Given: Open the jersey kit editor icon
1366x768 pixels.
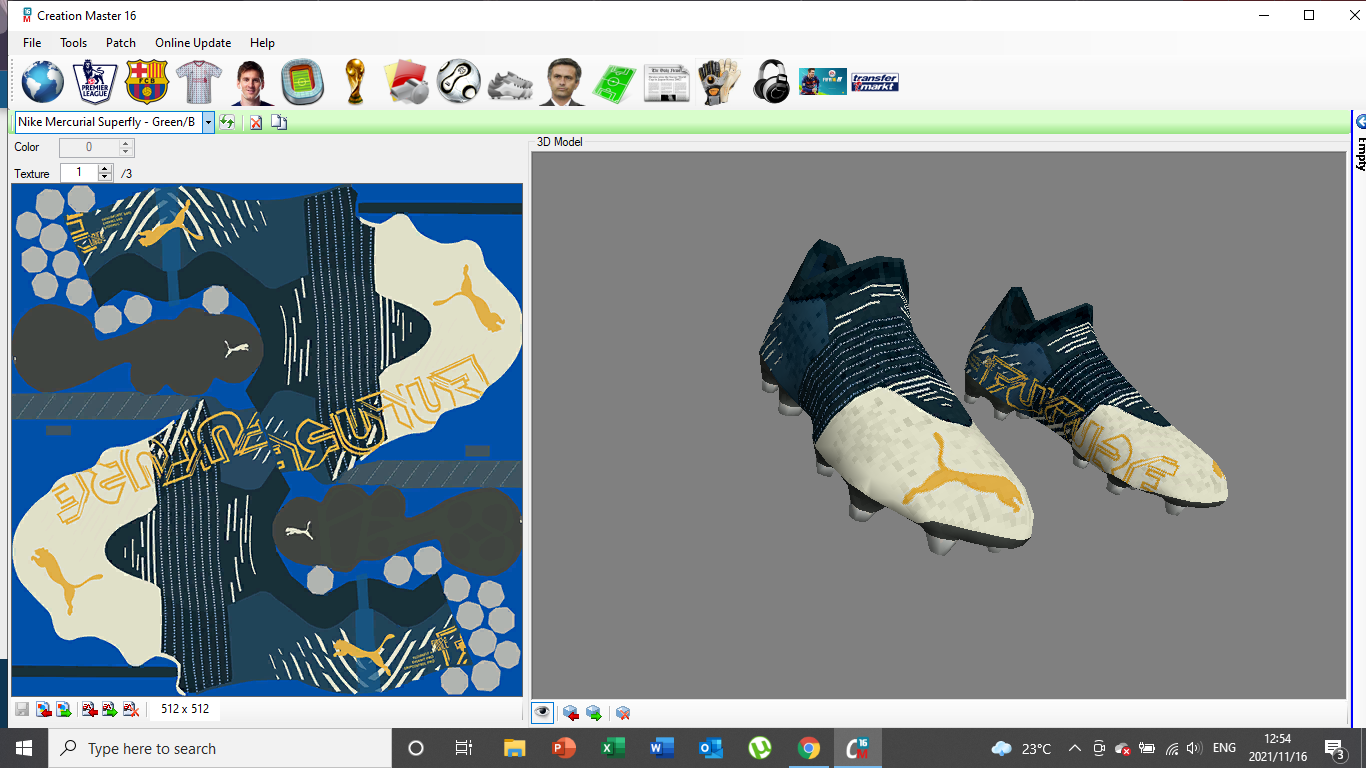Looking at the screenshot, I should [x=199, y=82].
